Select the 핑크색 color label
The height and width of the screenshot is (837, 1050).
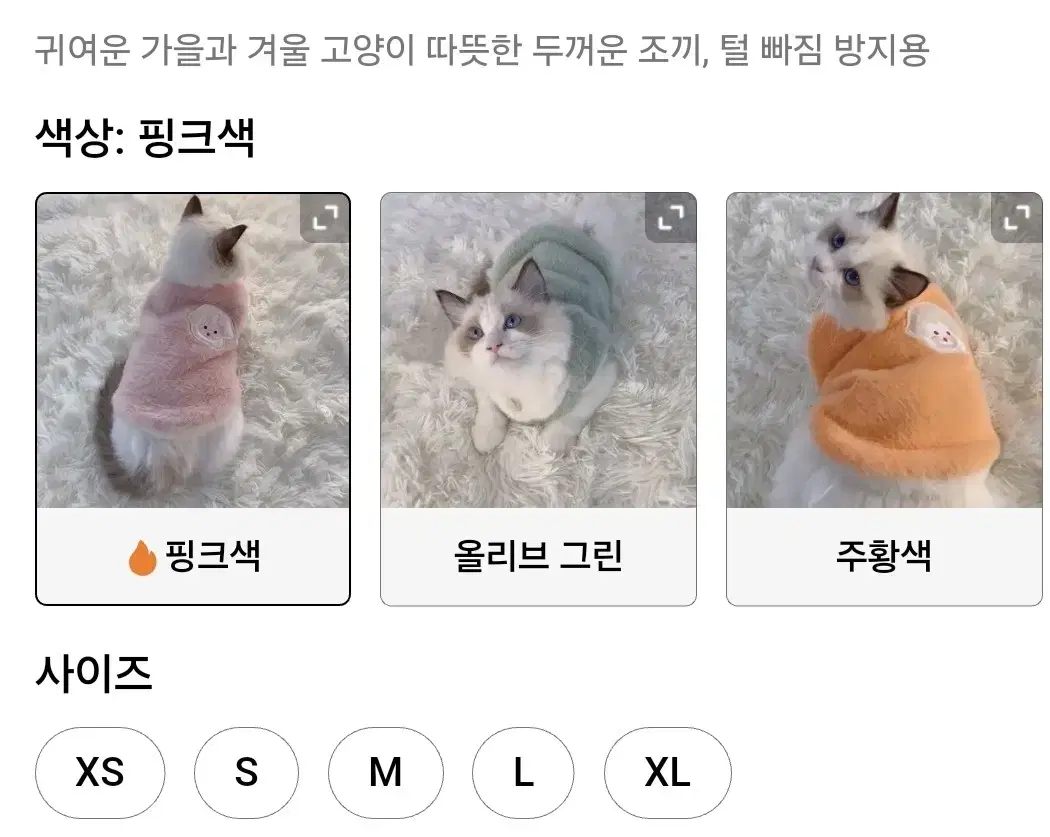(212, 556)
